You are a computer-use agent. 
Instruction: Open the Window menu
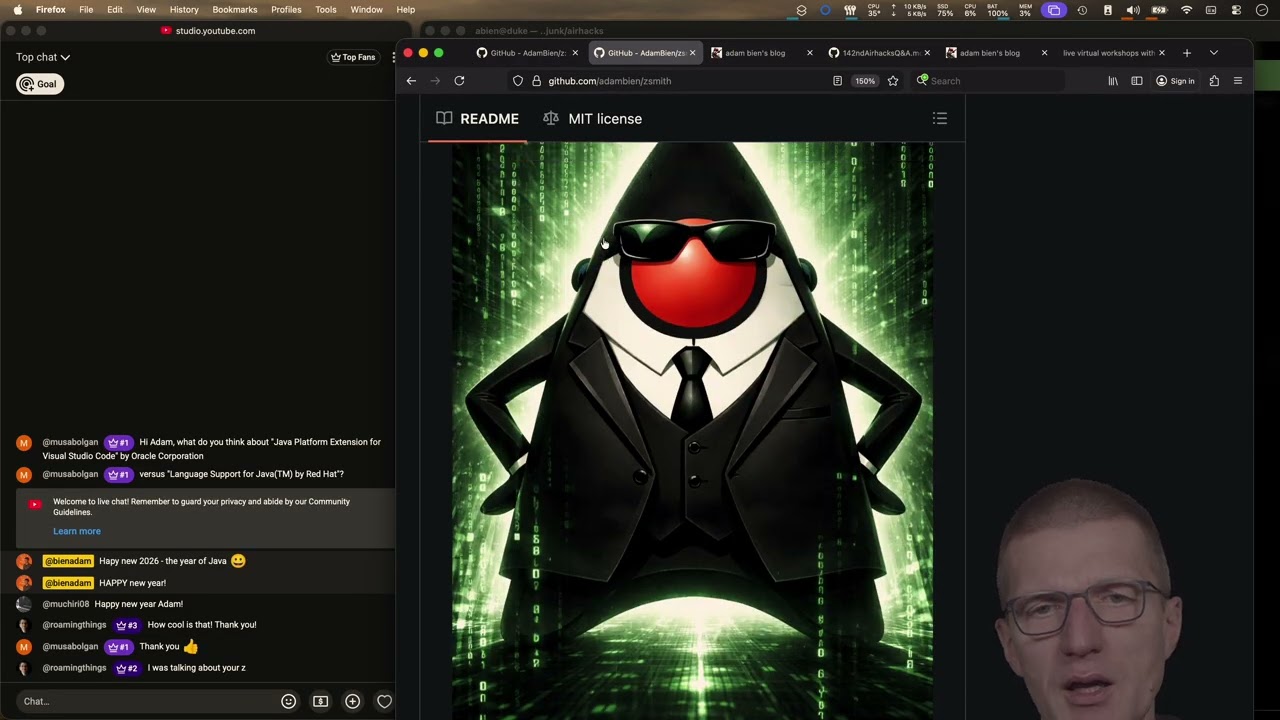[x=366, y=10]
